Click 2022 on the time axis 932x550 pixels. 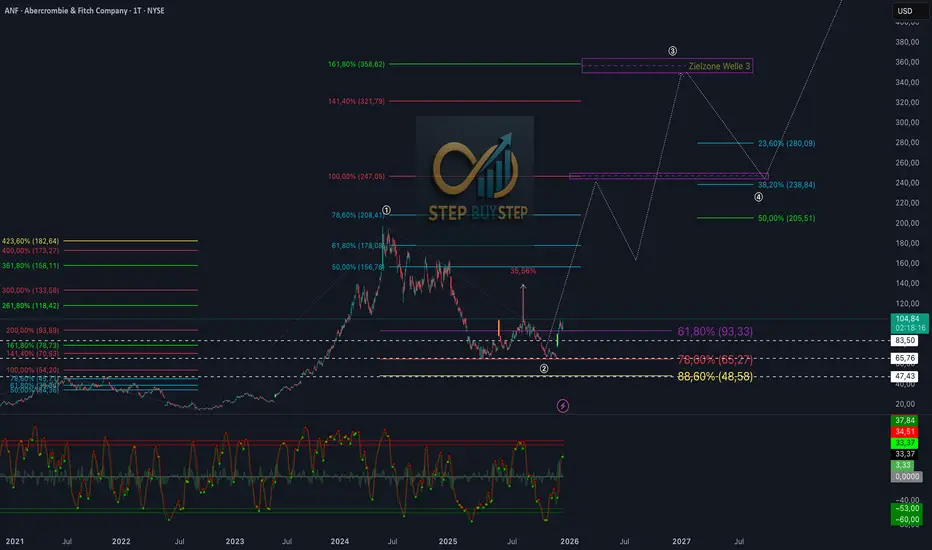pyautogui.click(x=121, y=542)
